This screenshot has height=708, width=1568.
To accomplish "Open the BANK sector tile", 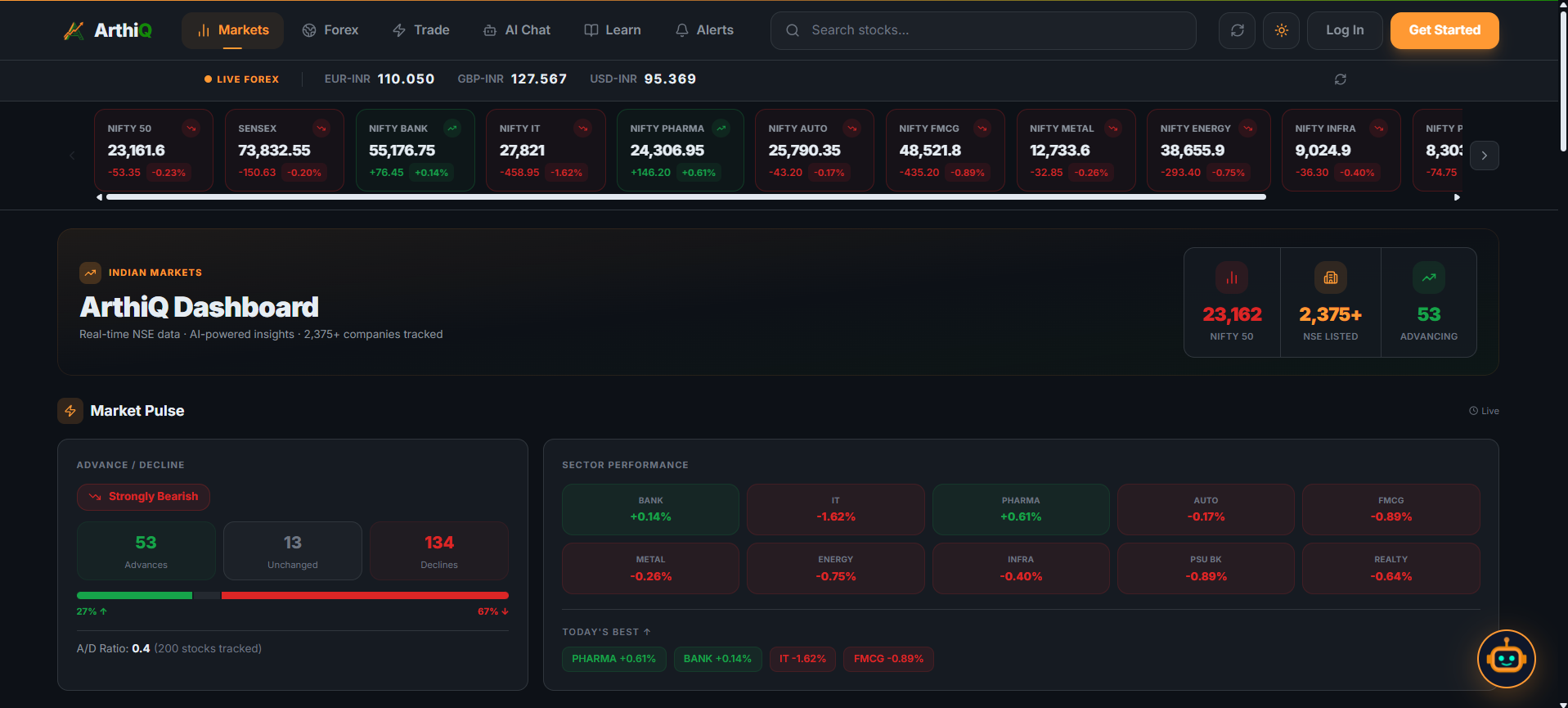I will 650,509.
